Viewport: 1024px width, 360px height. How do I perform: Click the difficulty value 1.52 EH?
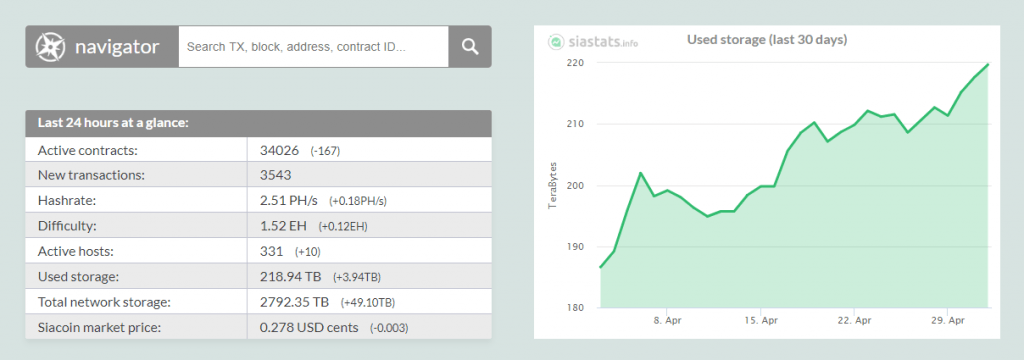pos(283,226)
